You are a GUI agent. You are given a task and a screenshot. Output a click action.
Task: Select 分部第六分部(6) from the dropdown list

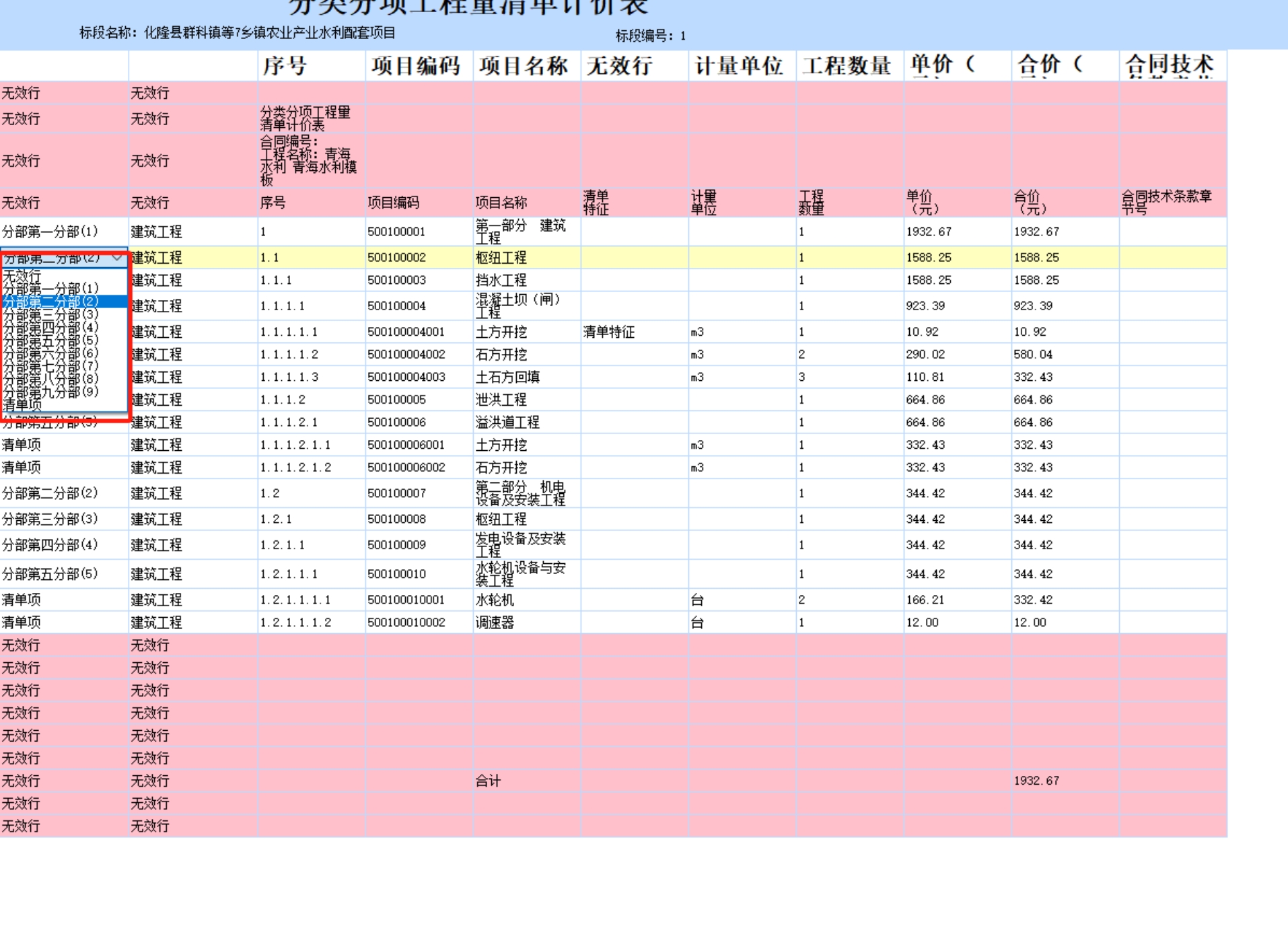point(51,353)
